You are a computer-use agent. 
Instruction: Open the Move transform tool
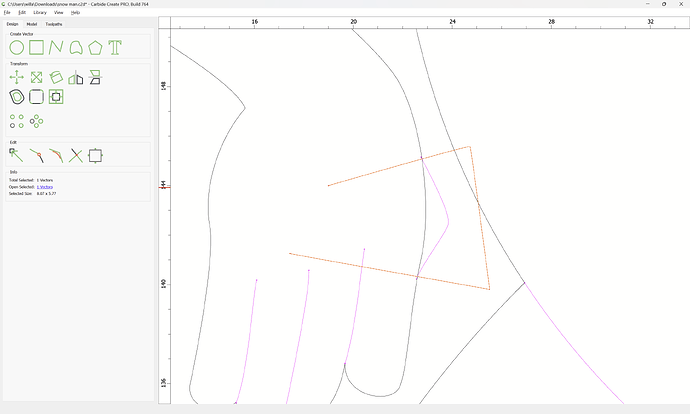[17, 77]
